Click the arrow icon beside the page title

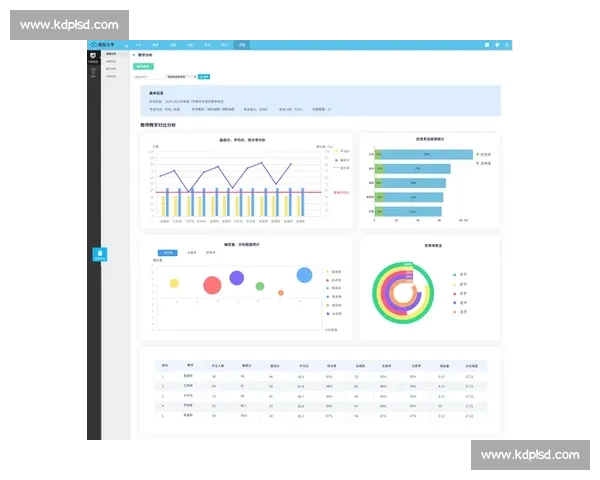pos(135,55)
